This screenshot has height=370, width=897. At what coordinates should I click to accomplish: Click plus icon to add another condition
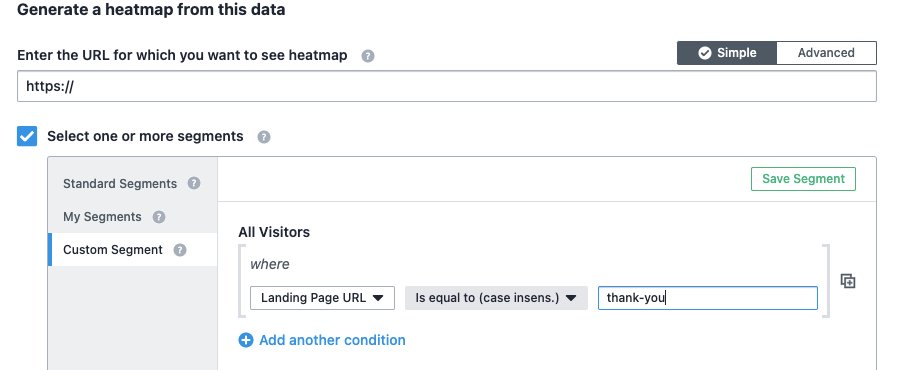pyautogui.click(x=246, y=340)
